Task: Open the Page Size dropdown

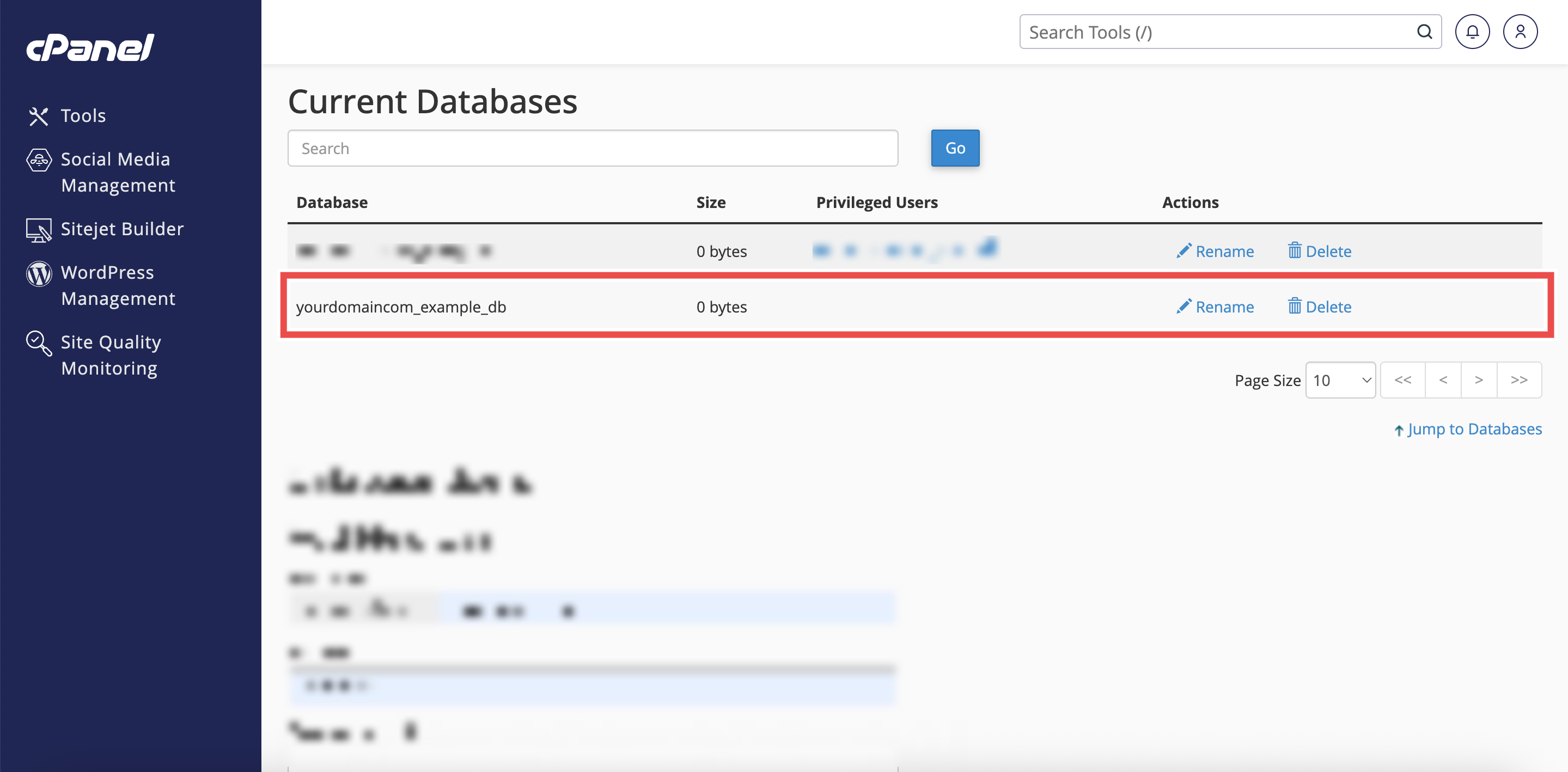Action: click(1340, 380)
